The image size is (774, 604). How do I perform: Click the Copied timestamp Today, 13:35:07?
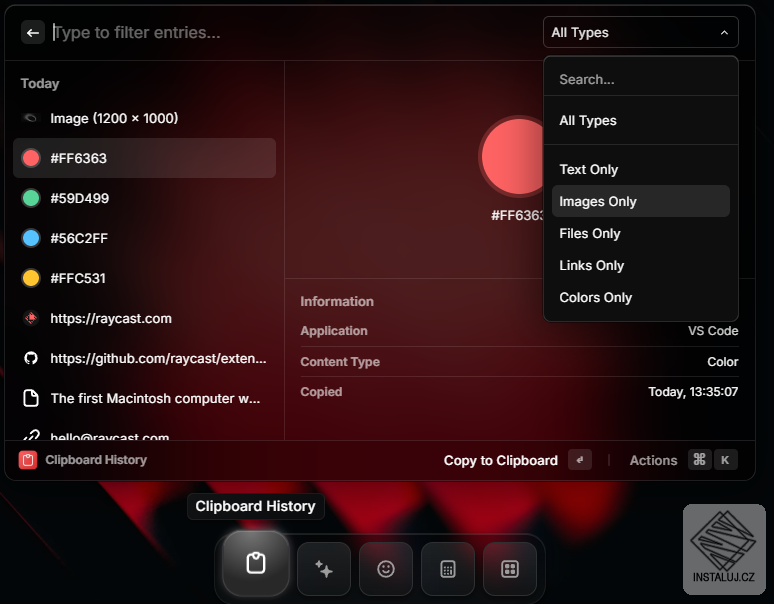pos(693,392)
